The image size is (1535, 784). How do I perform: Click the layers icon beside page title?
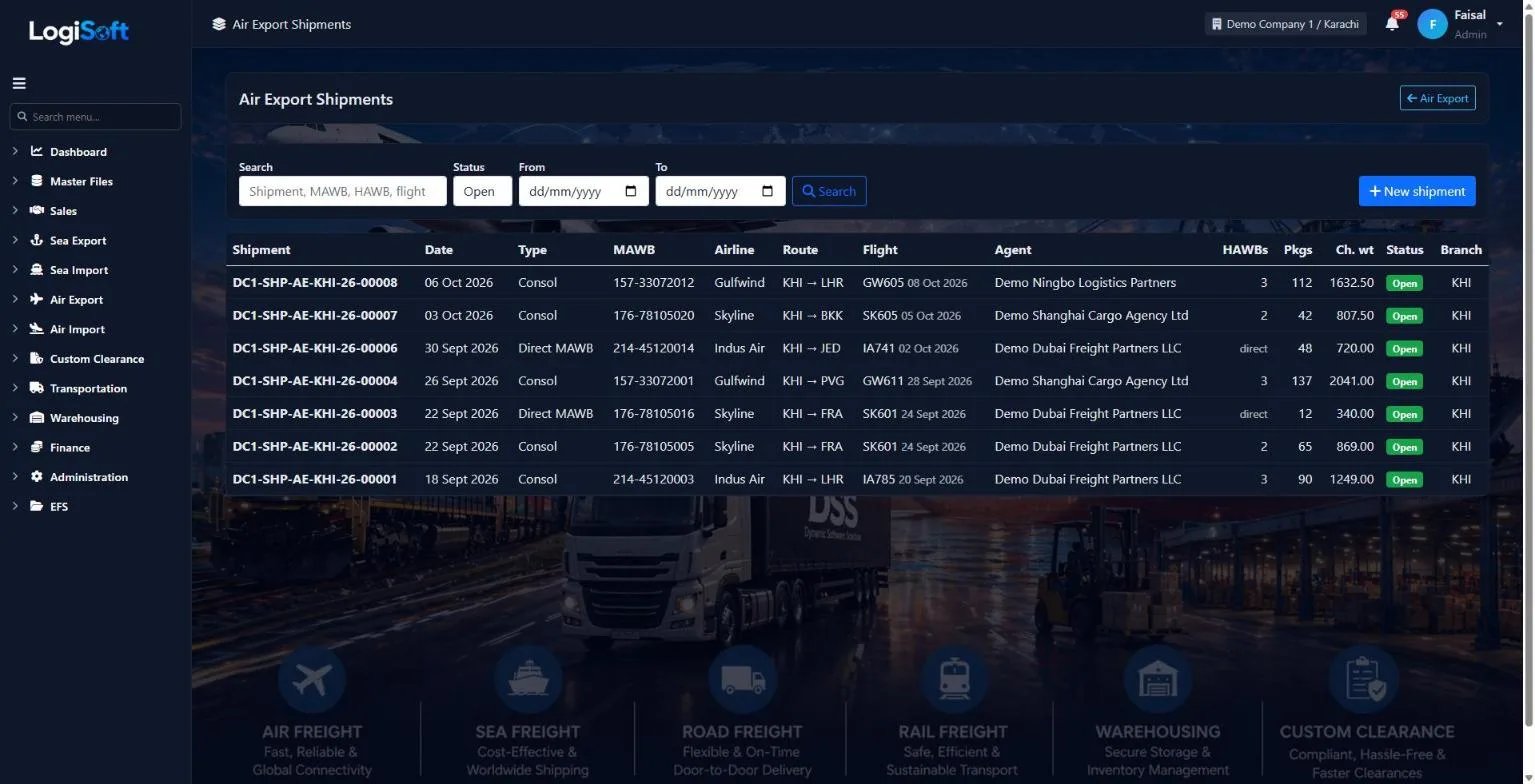219,24
